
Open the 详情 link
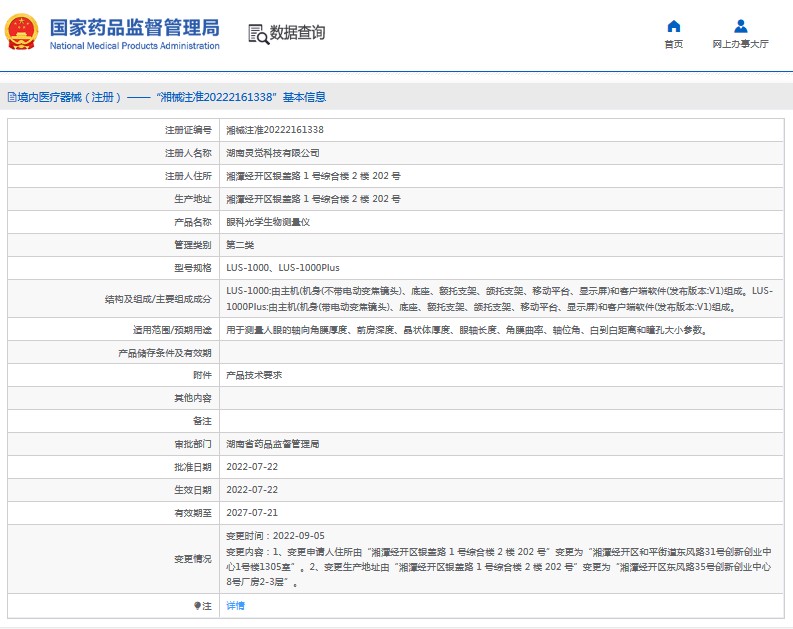pos(235,606)
